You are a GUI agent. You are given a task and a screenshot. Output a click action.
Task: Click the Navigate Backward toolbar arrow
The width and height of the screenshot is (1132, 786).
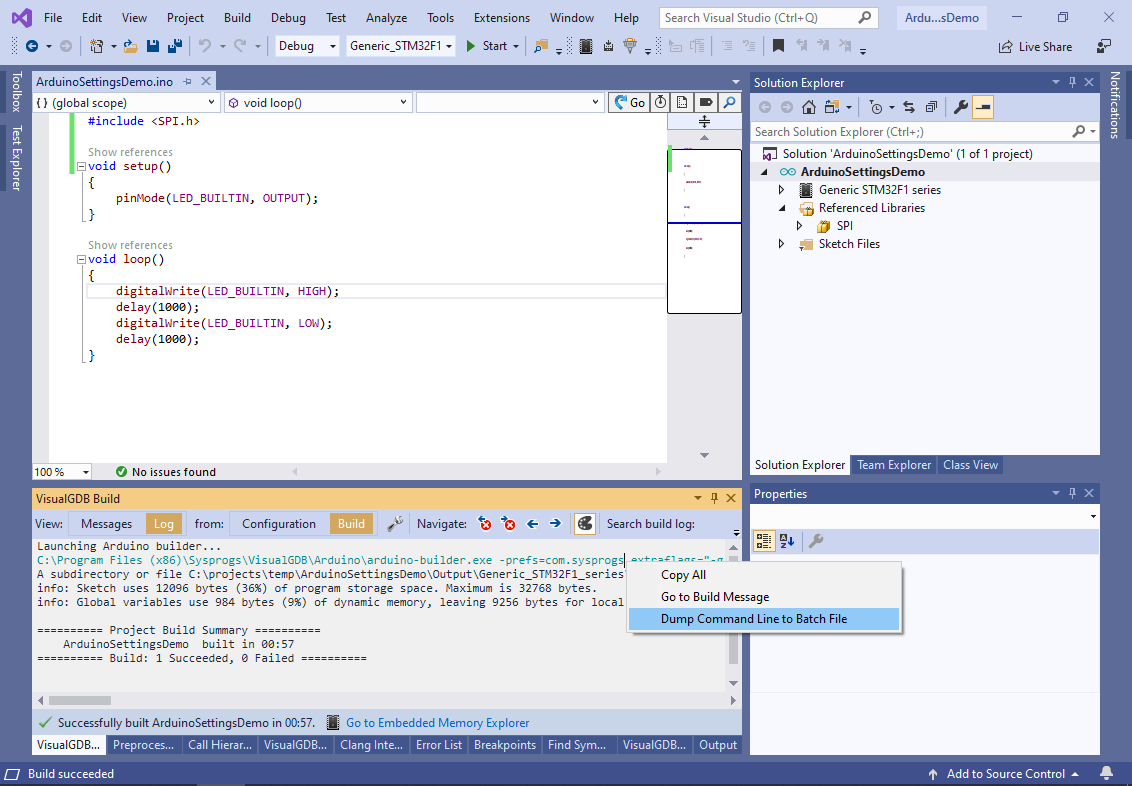tap(32, 46)
